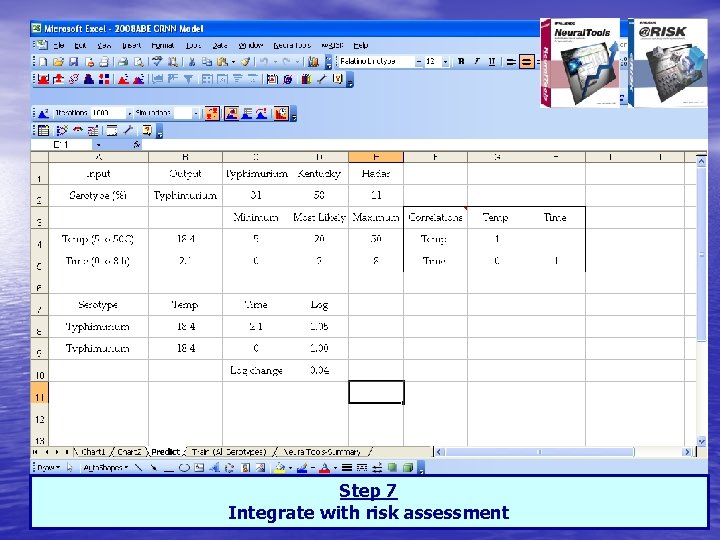This screenshot has width=720, height=540.
Task: Click the drawing toolbar Oval shape icon
Action: (184, 468)
